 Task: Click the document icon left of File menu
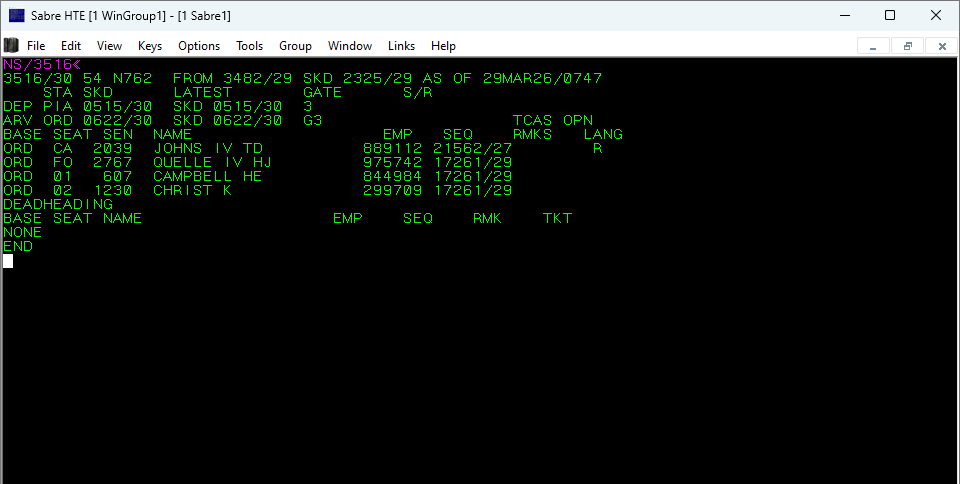click(x=11, y=45)
